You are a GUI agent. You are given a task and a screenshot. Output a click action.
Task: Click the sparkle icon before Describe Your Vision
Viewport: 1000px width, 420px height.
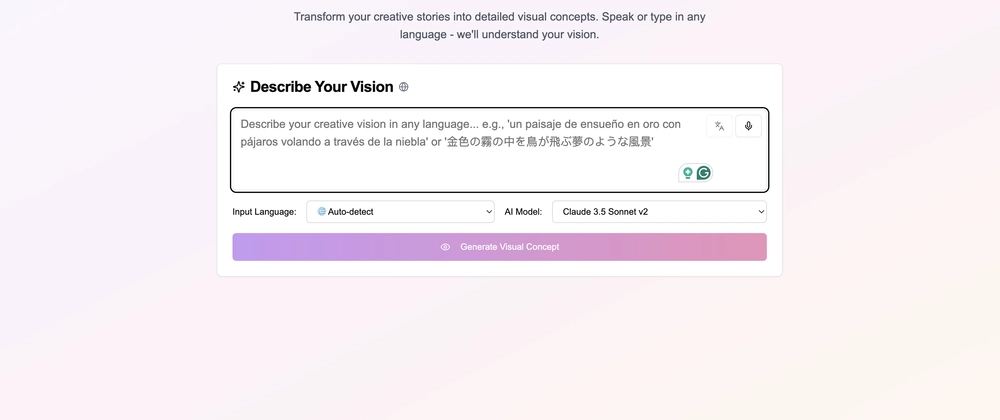[239, 87]
